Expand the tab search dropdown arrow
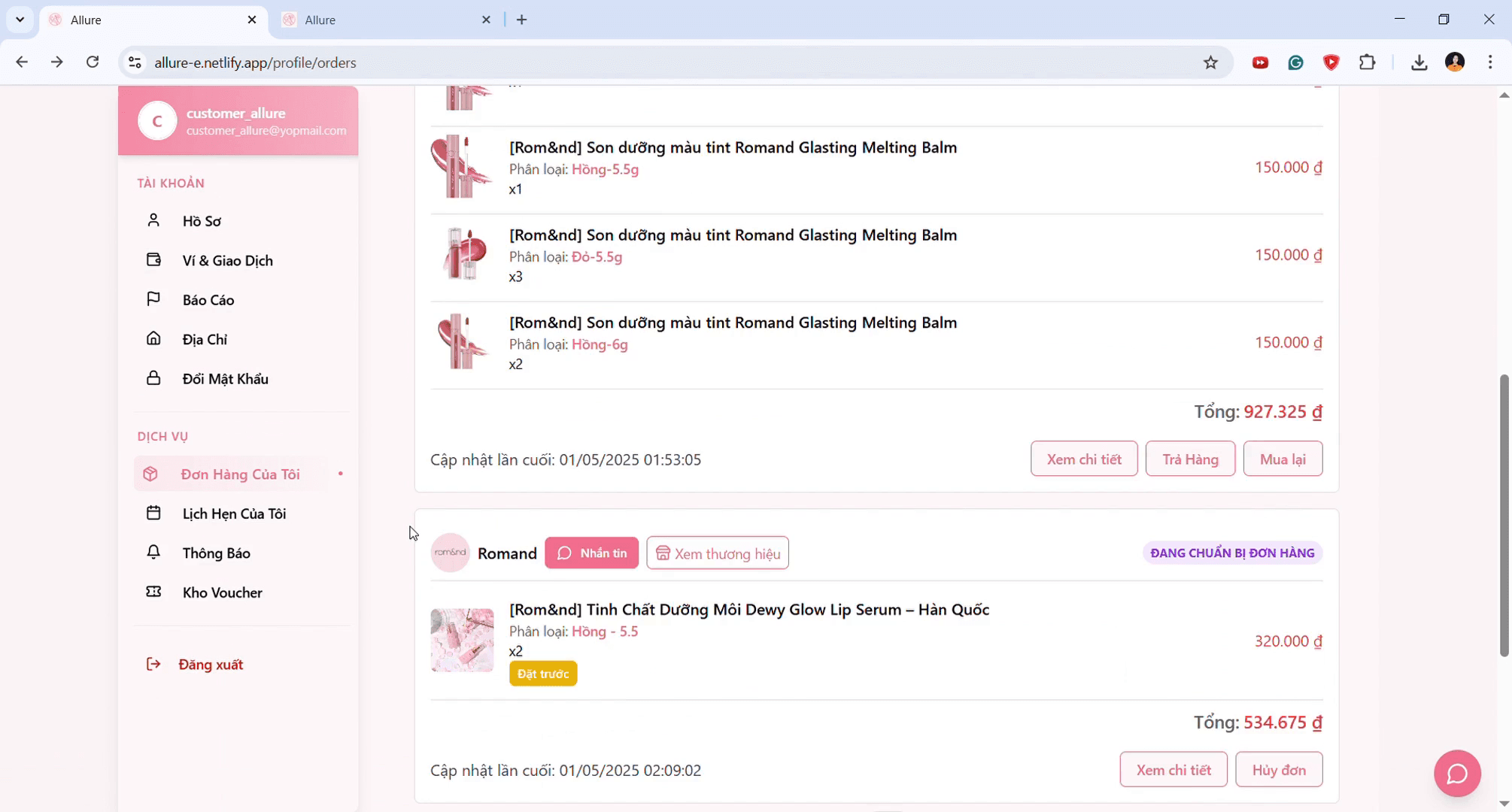Screen dimensions: 1512x812 (20, 20)
